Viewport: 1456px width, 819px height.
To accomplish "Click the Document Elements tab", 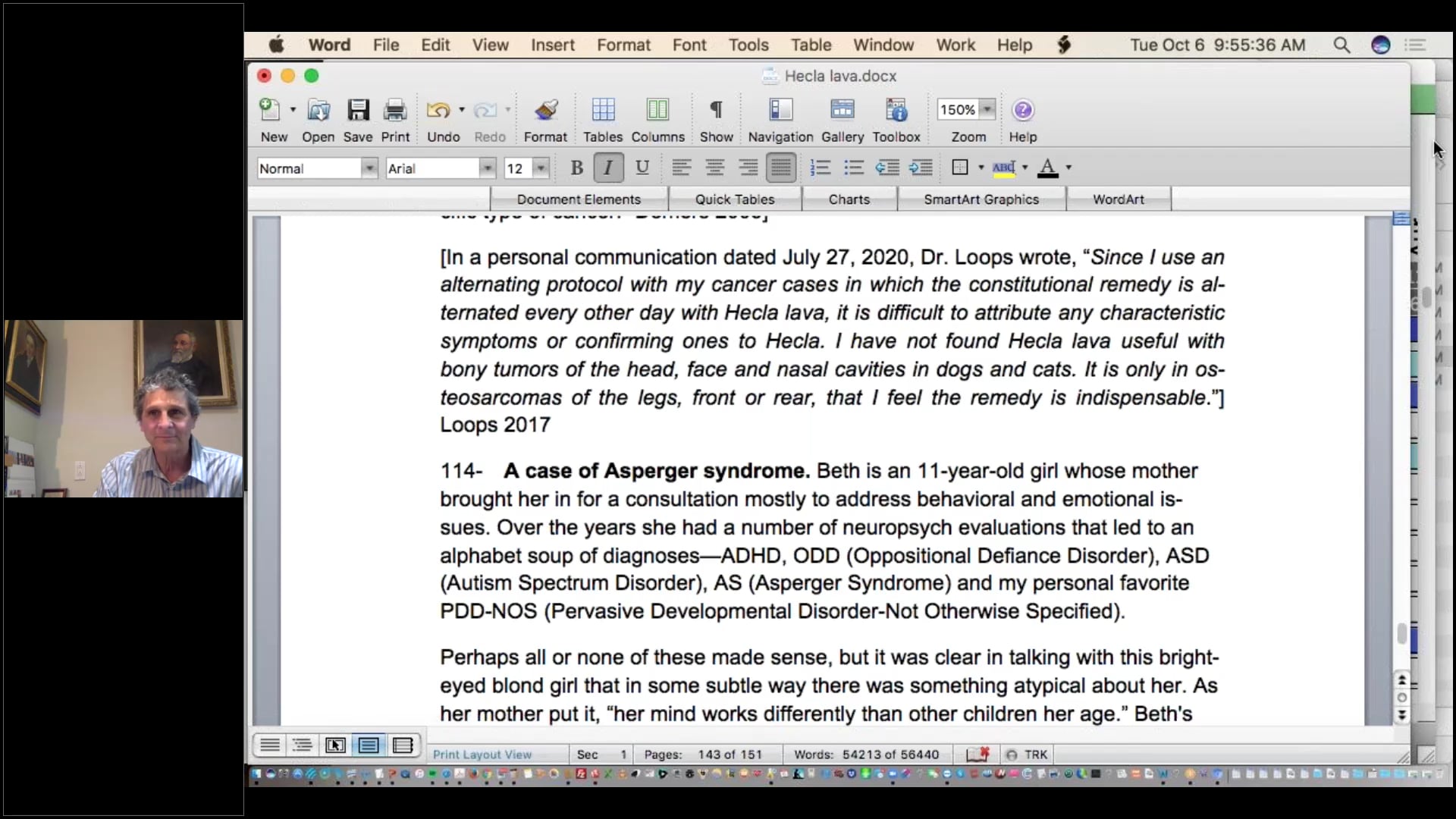I will [579, 199].
